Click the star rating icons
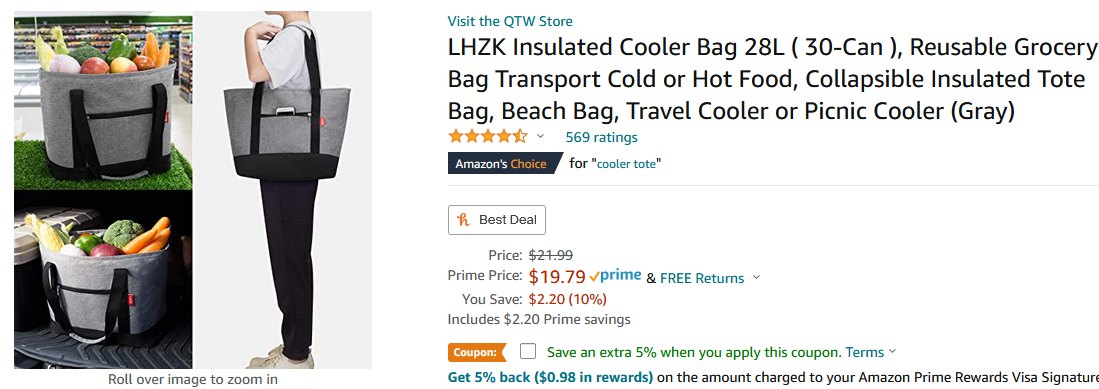This screenshot has height=389, width=1099. (x=488, y=136)
